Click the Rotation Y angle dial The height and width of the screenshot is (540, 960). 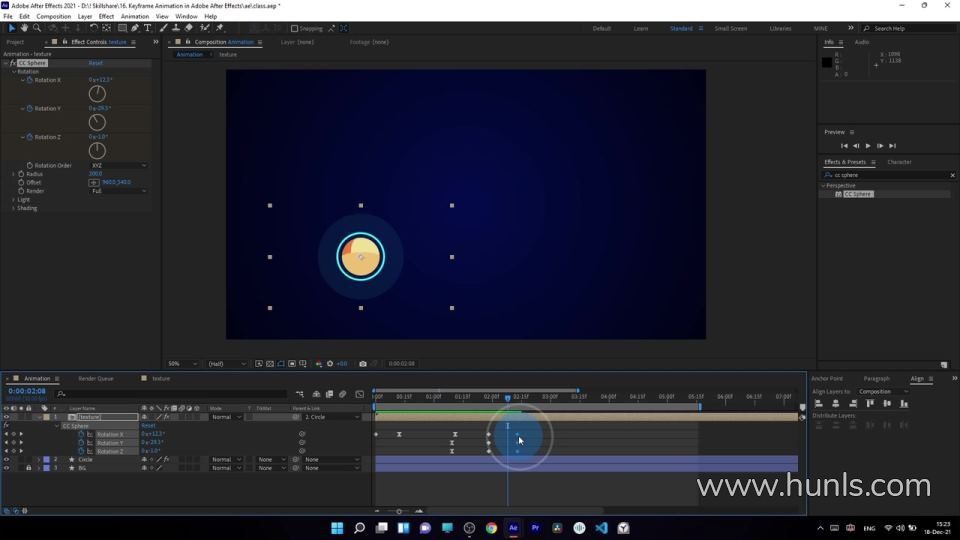point(97,122)
